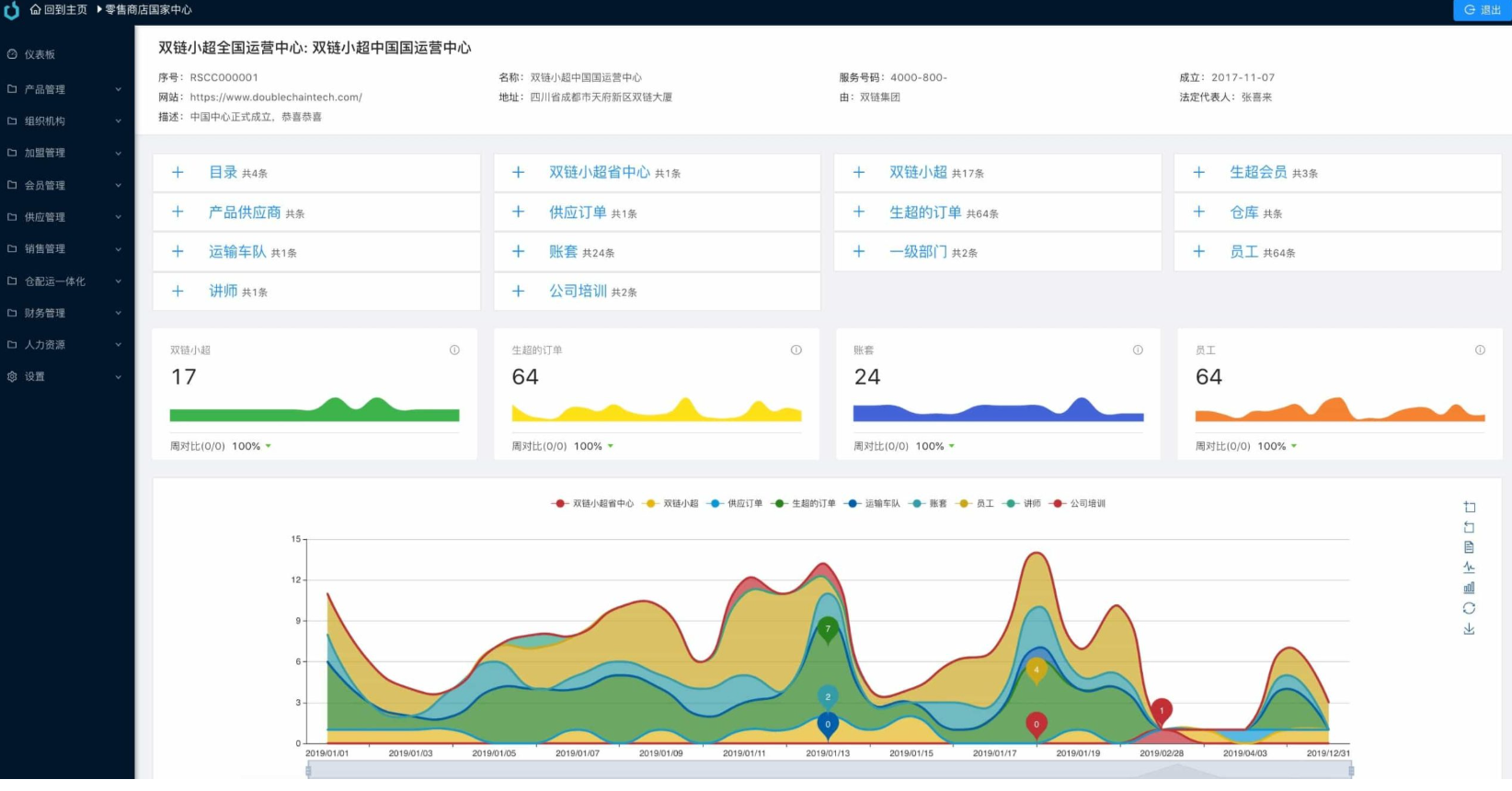Toggle 供应订单 series in chart legend
1512x791 pixels.
735,503
